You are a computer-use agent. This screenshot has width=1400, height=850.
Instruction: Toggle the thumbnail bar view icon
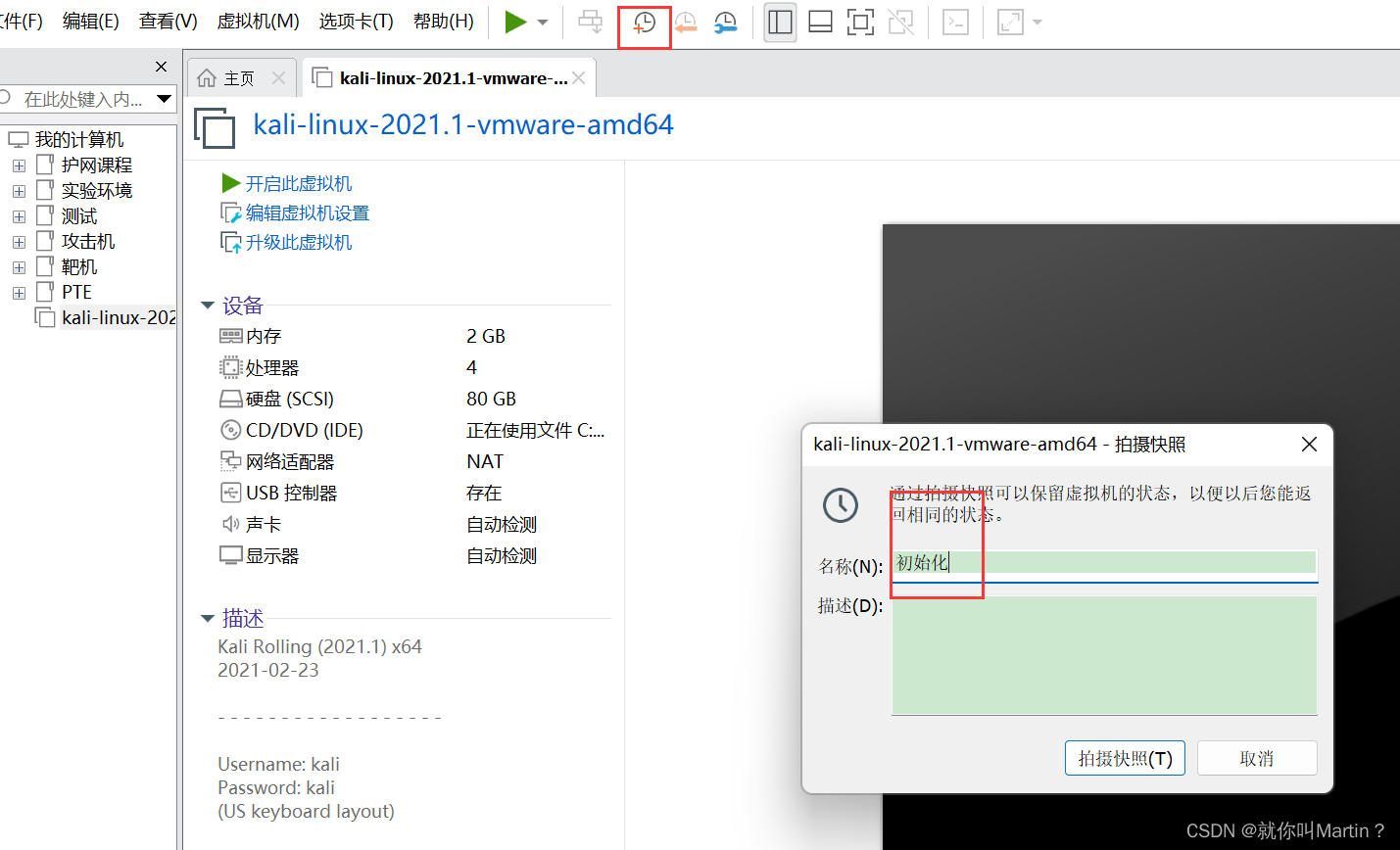[821, 22]
